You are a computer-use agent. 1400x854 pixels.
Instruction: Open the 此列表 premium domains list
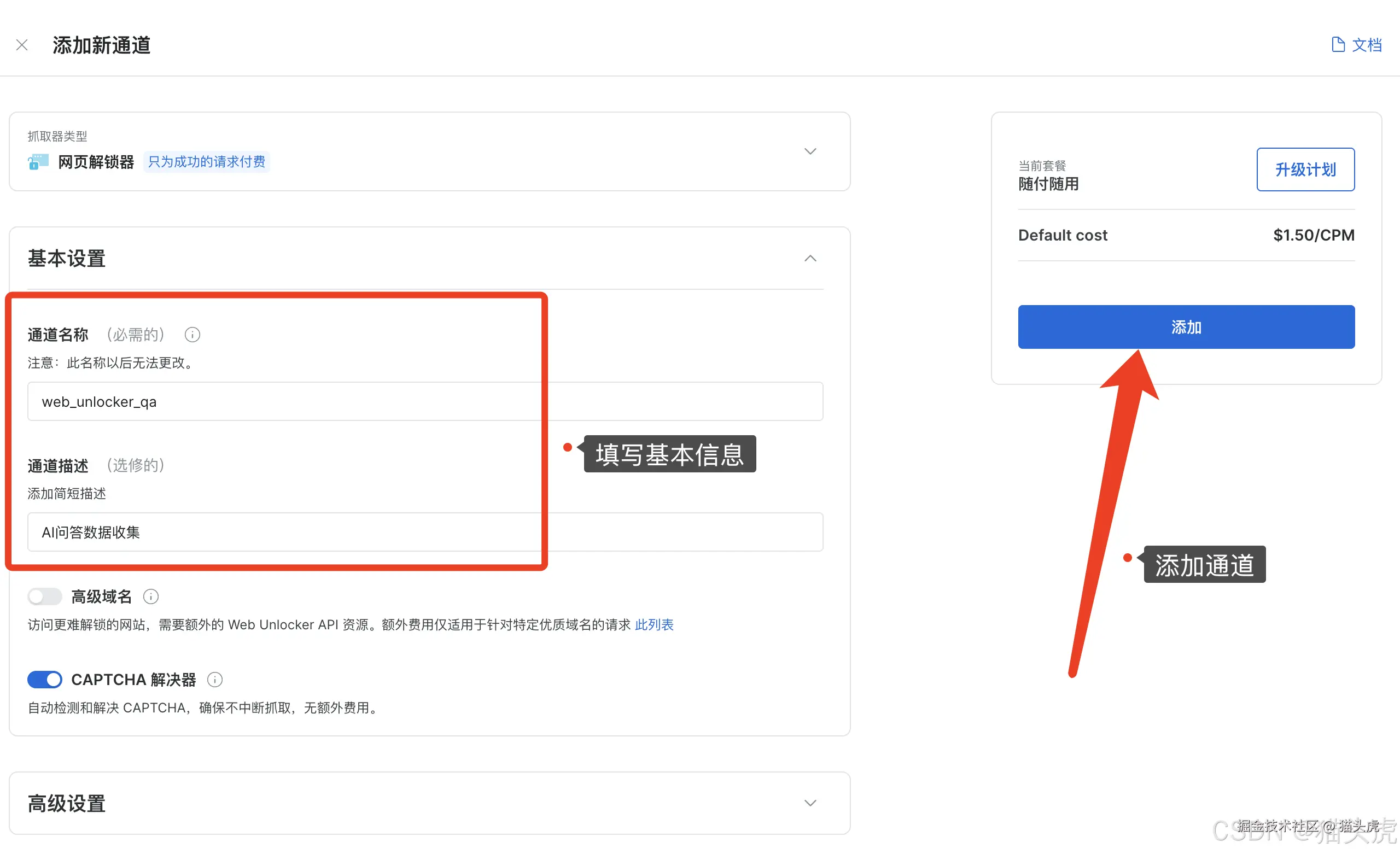654,624
